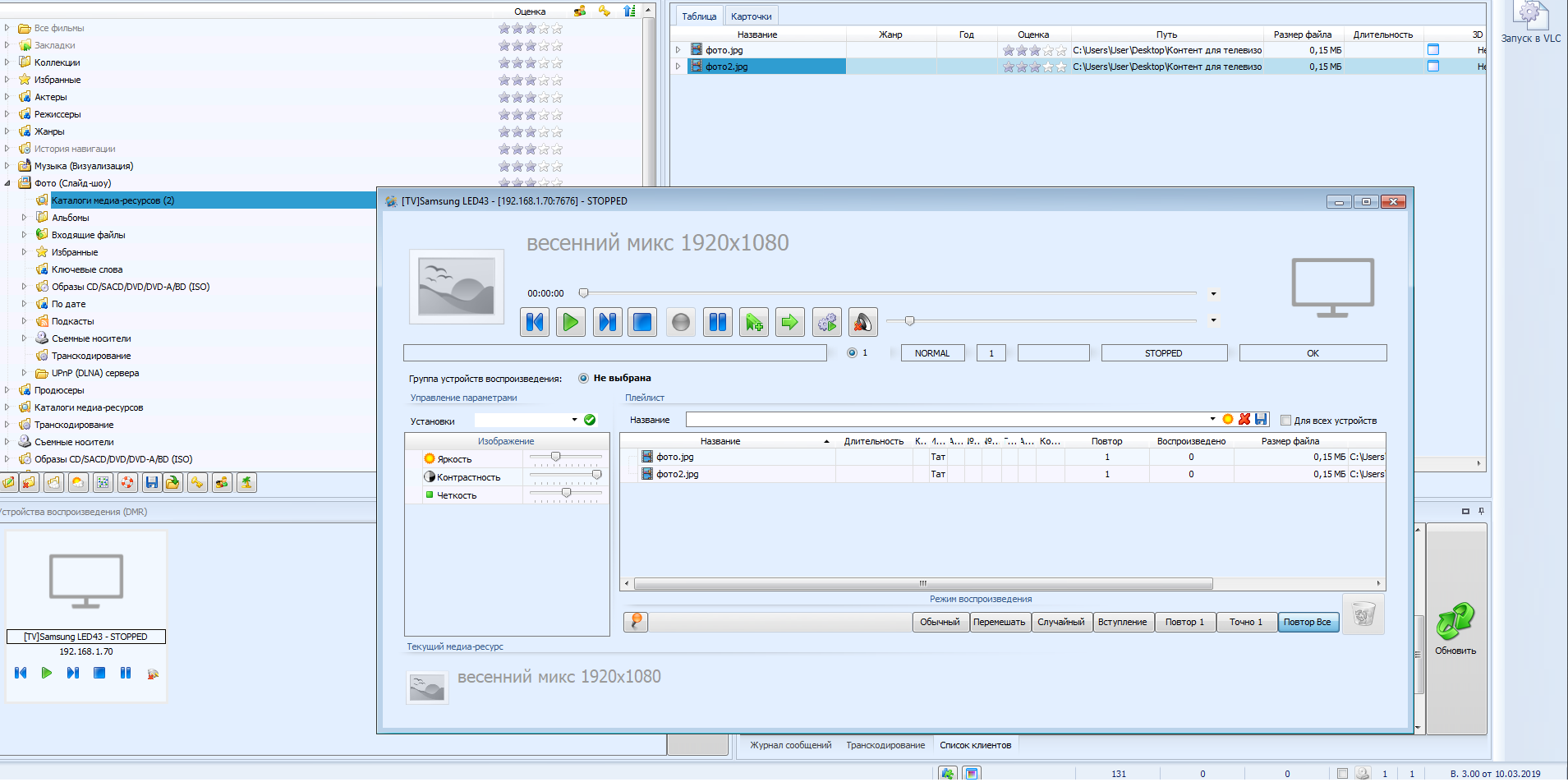The width and height of the screenshot is (1568, 782).
Task: Open the Установки dropdown
Action: [x=574, y=420]
